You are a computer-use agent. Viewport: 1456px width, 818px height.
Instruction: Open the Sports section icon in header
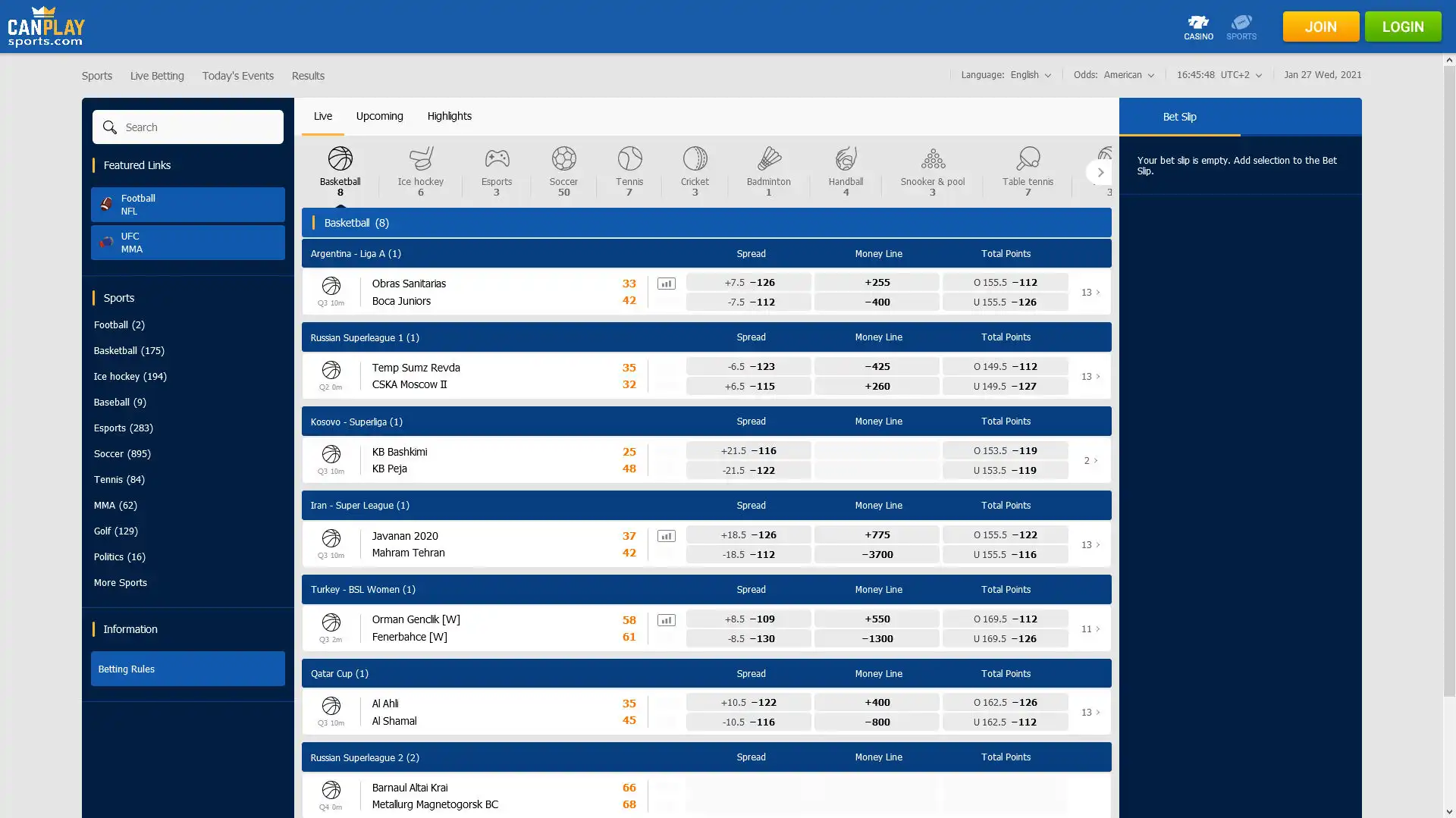1241,27
